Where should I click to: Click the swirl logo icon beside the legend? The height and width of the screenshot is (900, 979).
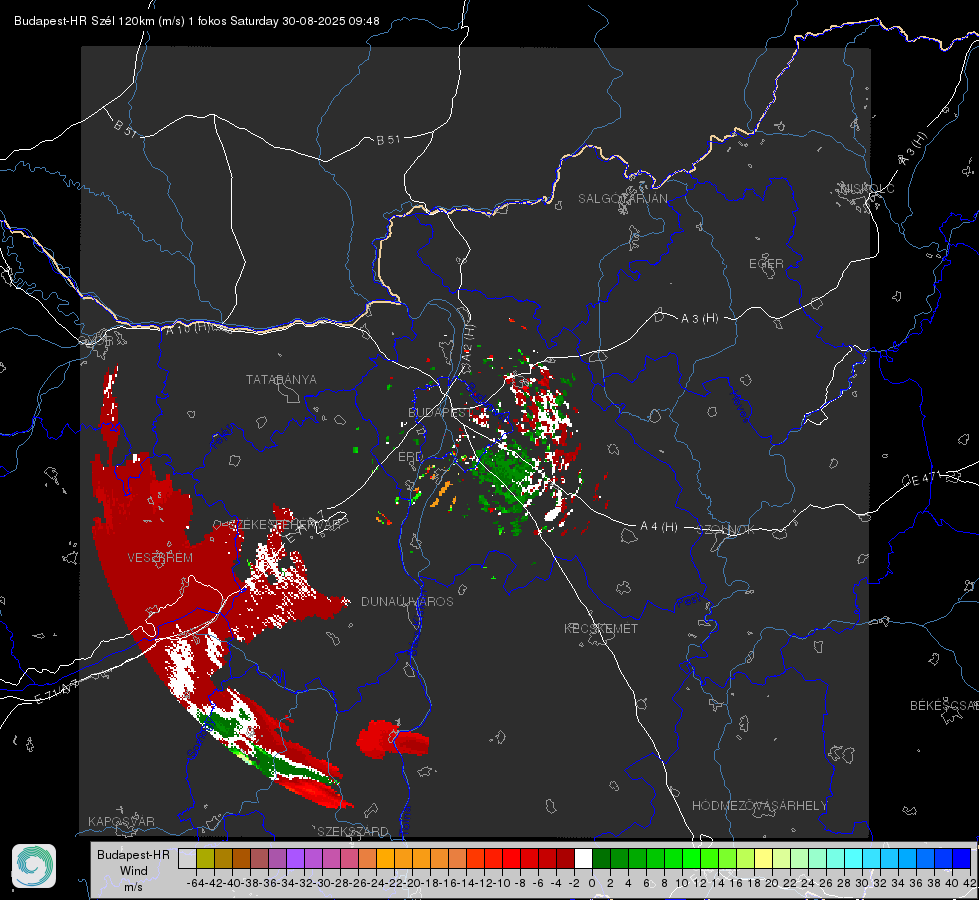[34, 866]
